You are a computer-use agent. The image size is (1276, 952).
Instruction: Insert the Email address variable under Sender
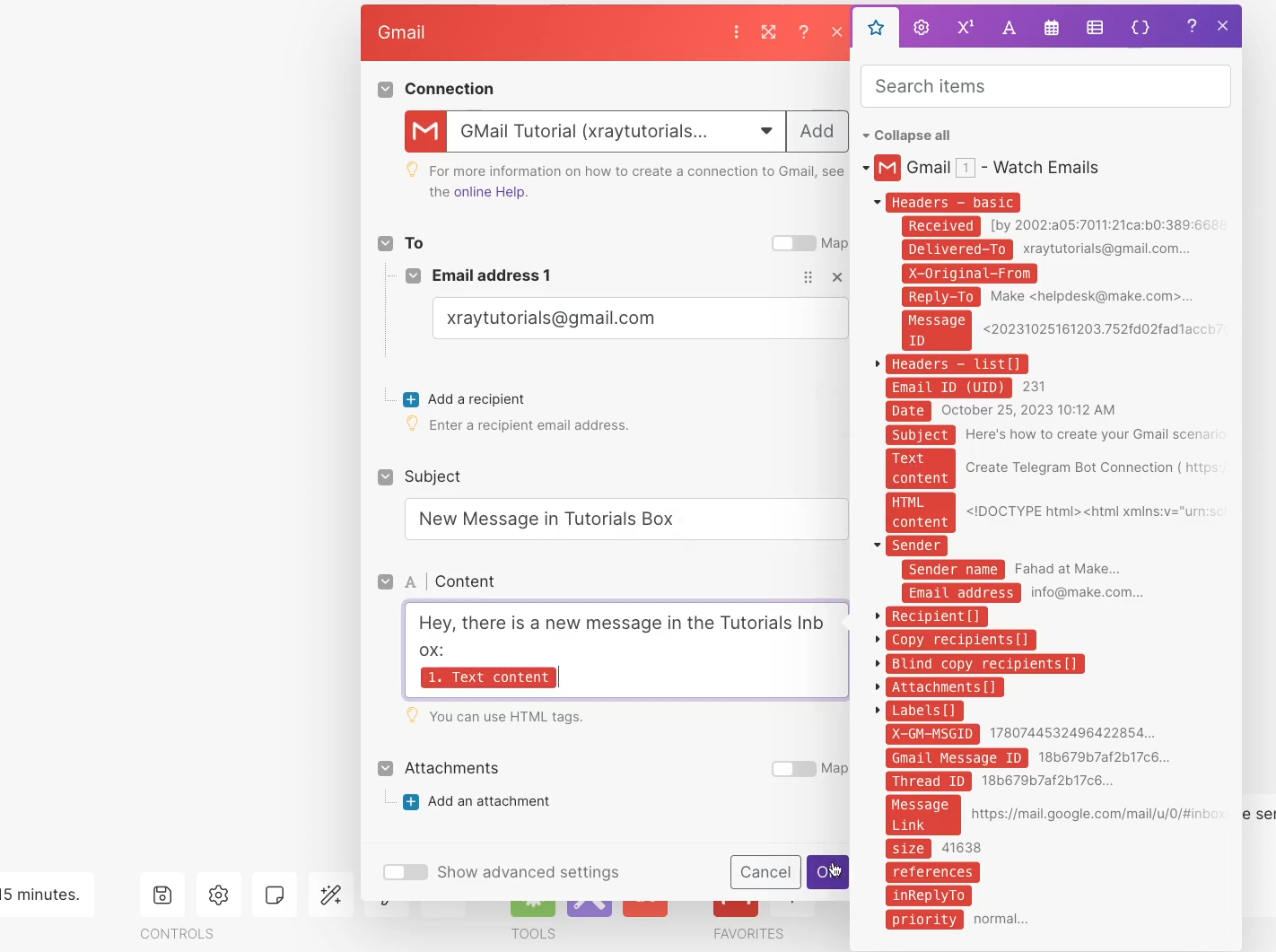pyautogui.click(x=961, y=593)
